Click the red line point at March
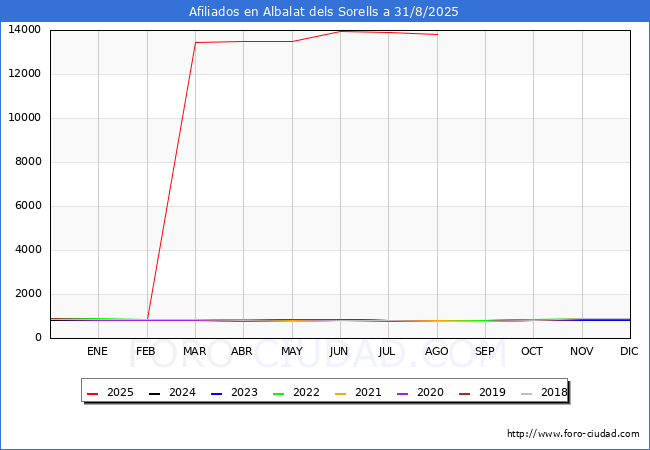The width and height of the screenshot is (650, 450). click(x=195, y=43)
